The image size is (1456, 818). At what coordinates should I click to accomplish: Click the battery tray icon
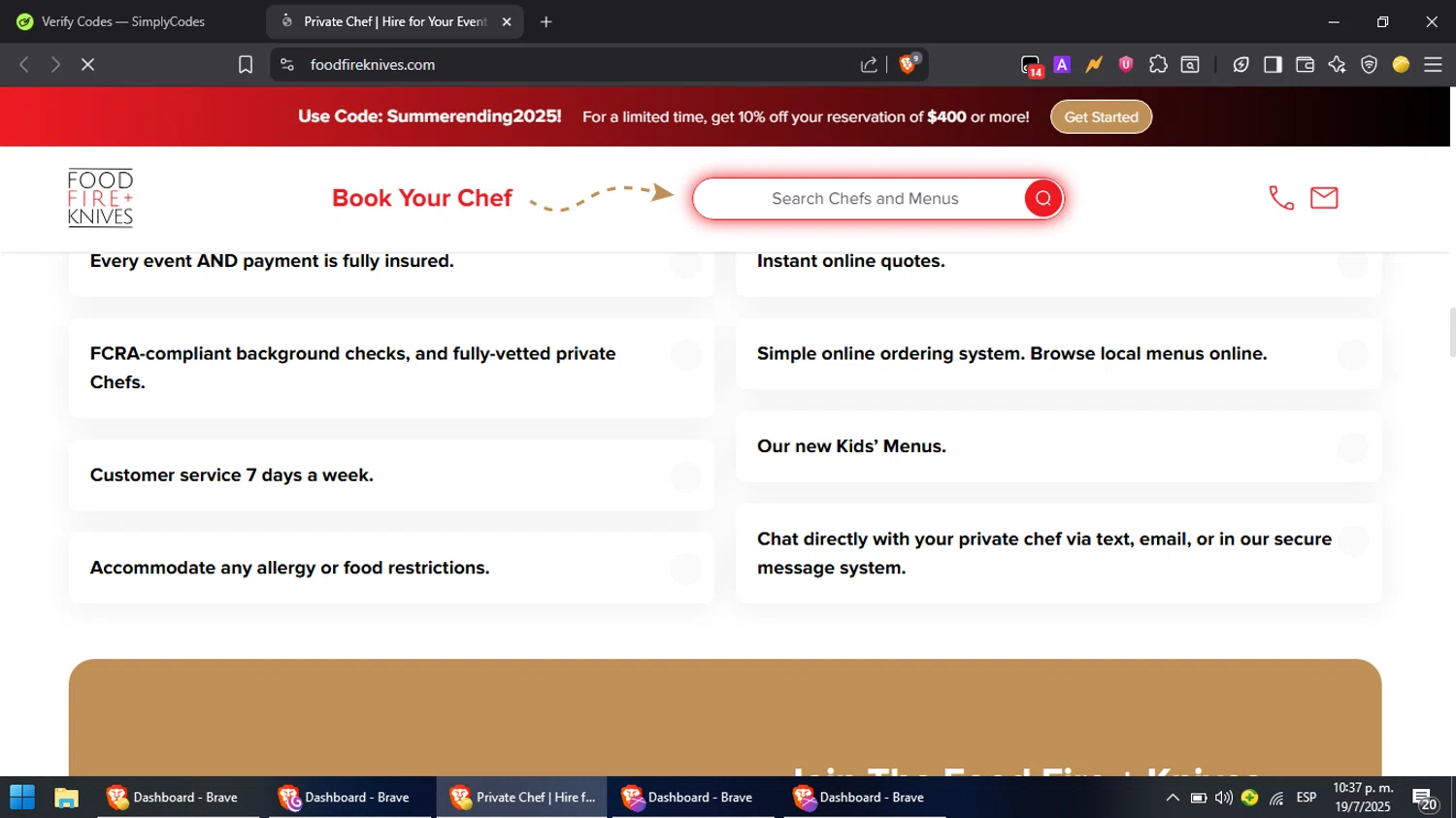(1199, 798)
